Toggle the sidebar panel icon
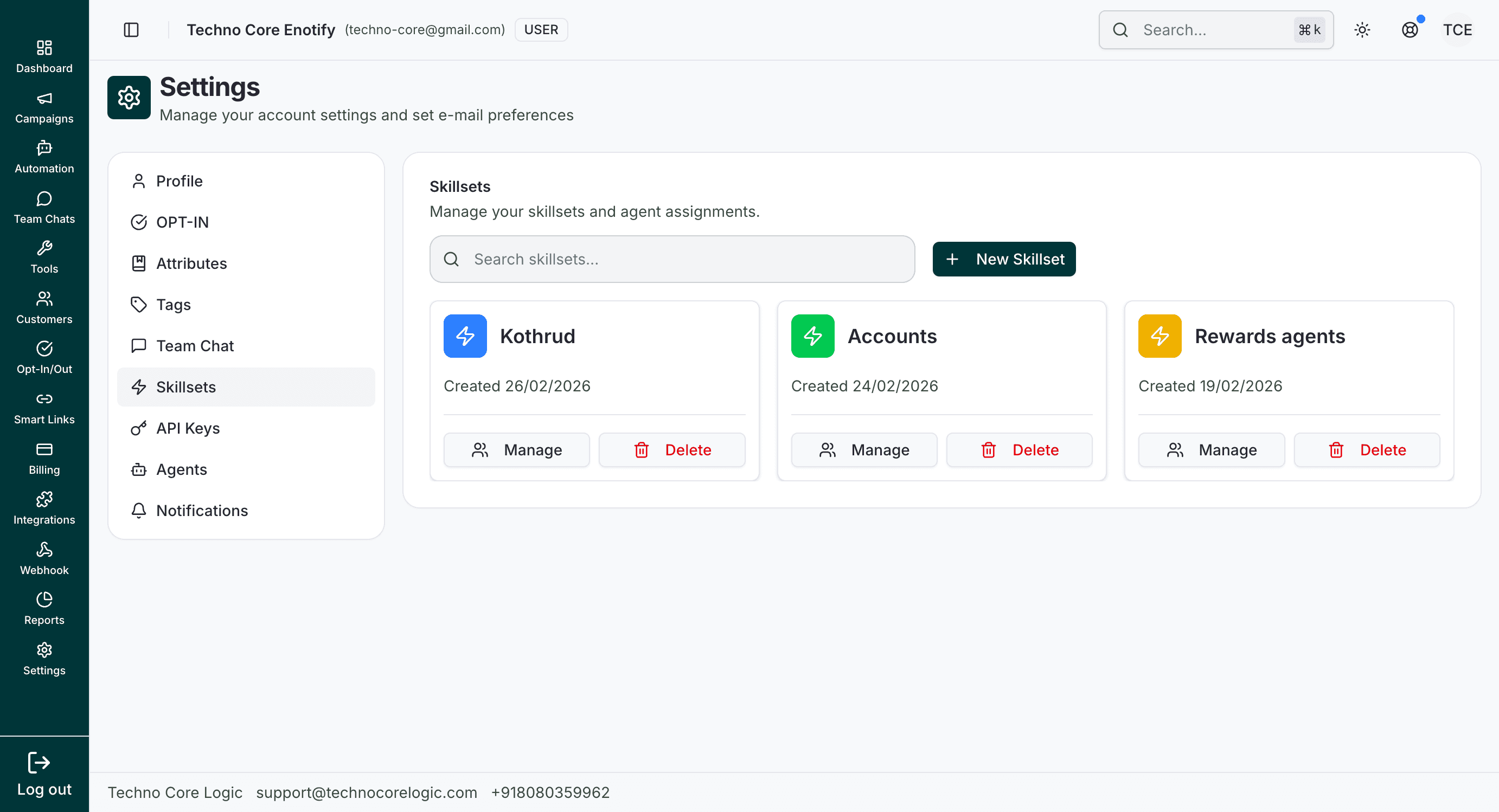This screenshot has width=1499, height=812. tap(131, 30)
